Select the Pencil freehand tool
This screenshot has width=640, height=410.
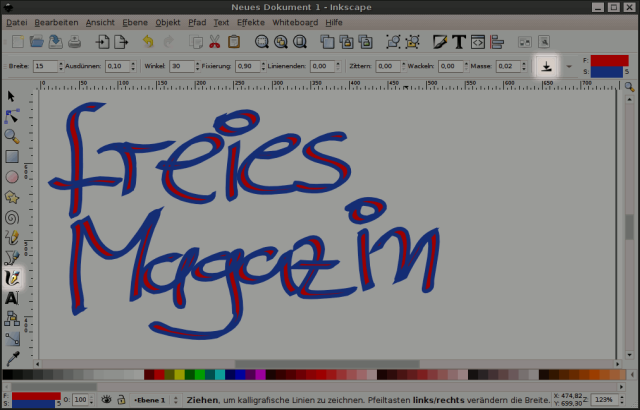tap(12, 237)
